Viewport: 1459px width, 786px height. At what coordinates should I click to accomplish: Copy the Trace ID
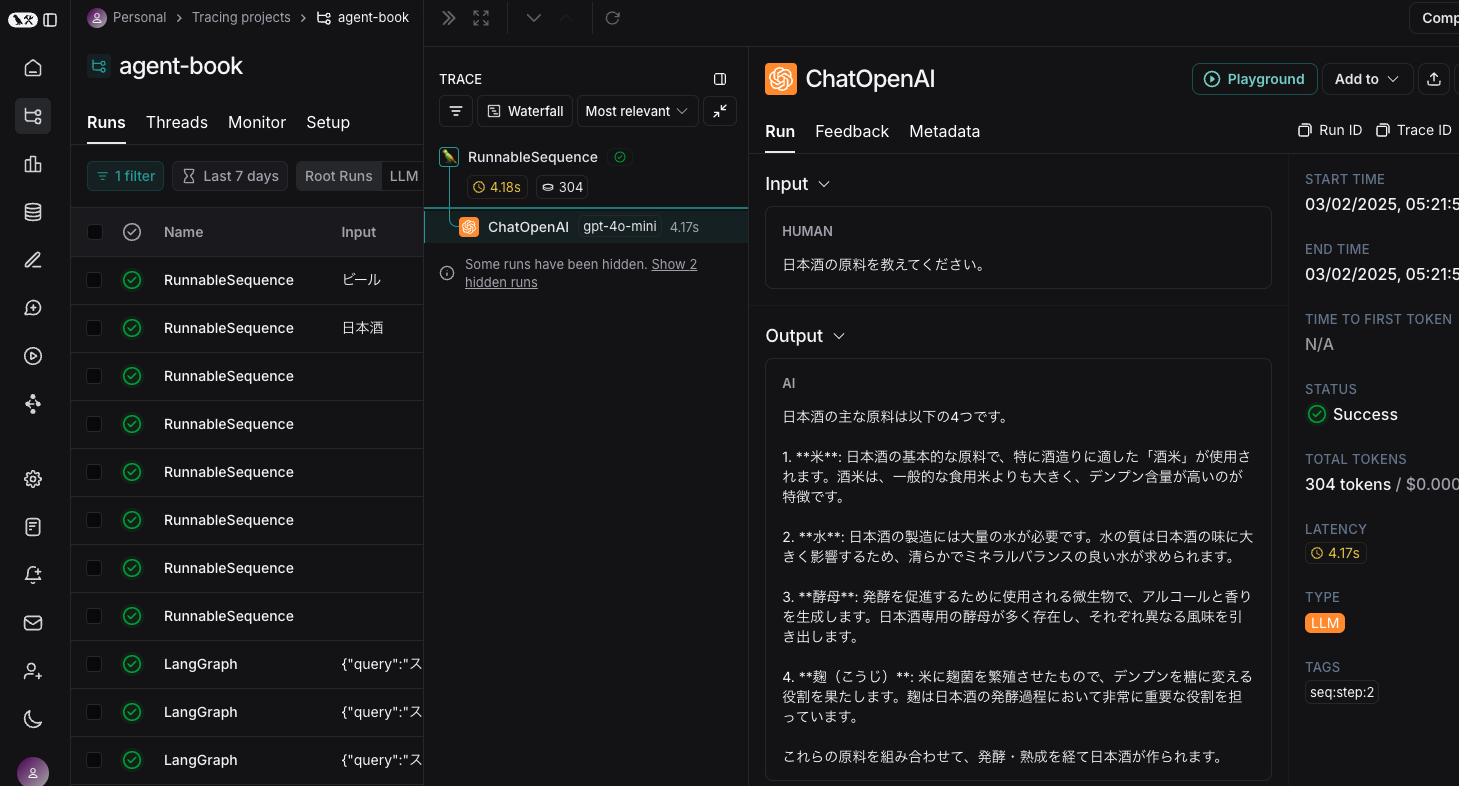[x=1414, y=130]
